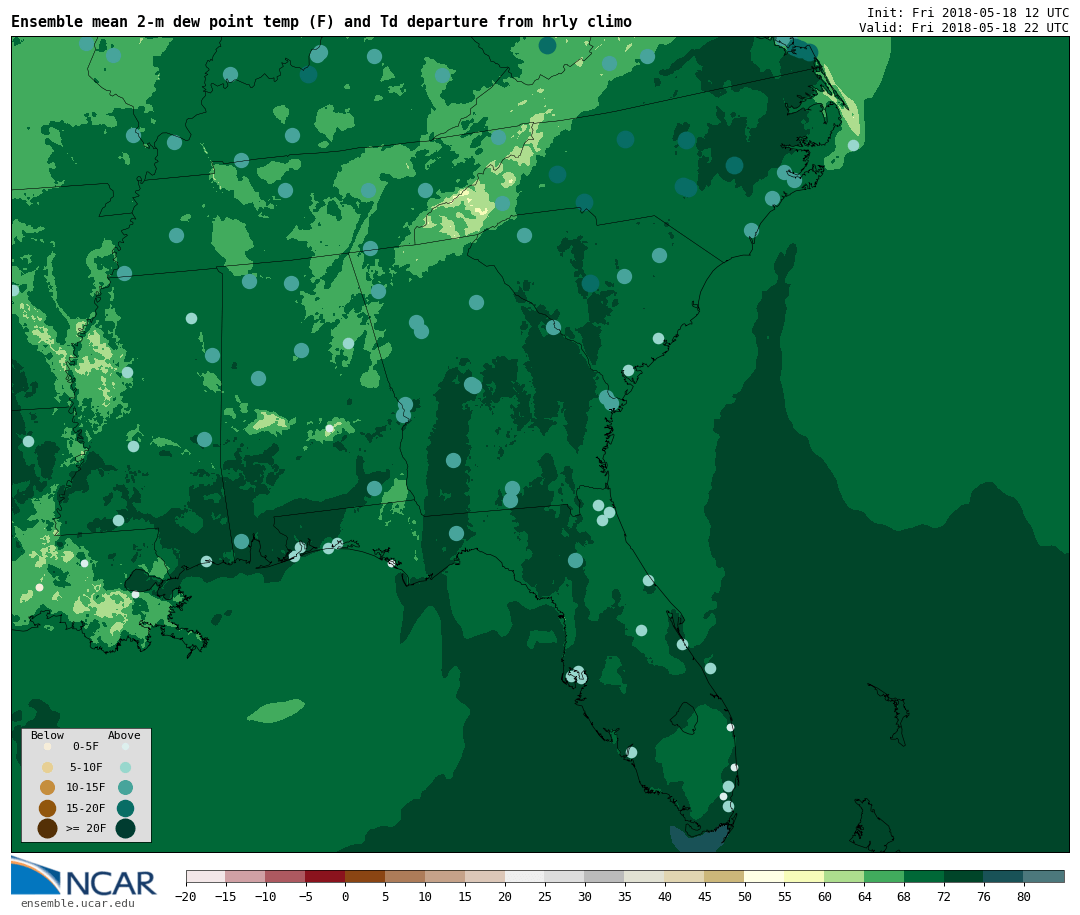1080x915 pixels.
Task: Select the Init time text
Action: pos(968,12)
